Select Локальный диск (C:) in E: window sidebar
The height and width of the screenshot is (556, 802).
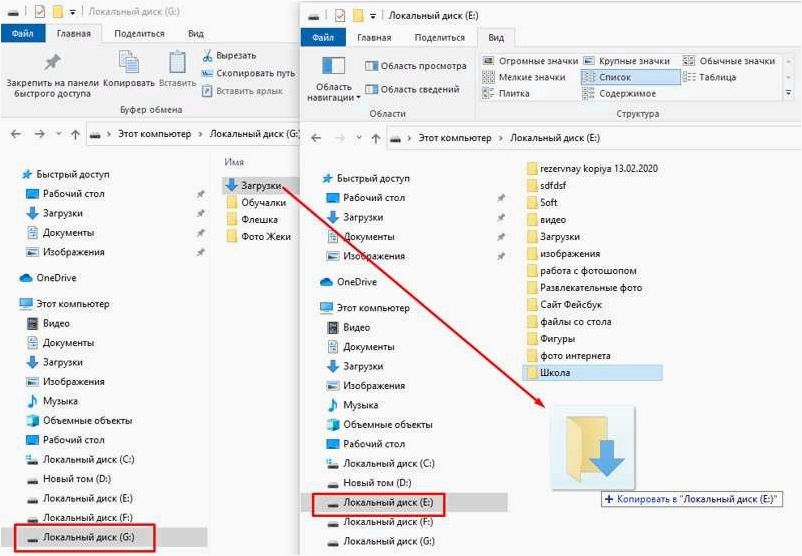(x=381, y=464)
